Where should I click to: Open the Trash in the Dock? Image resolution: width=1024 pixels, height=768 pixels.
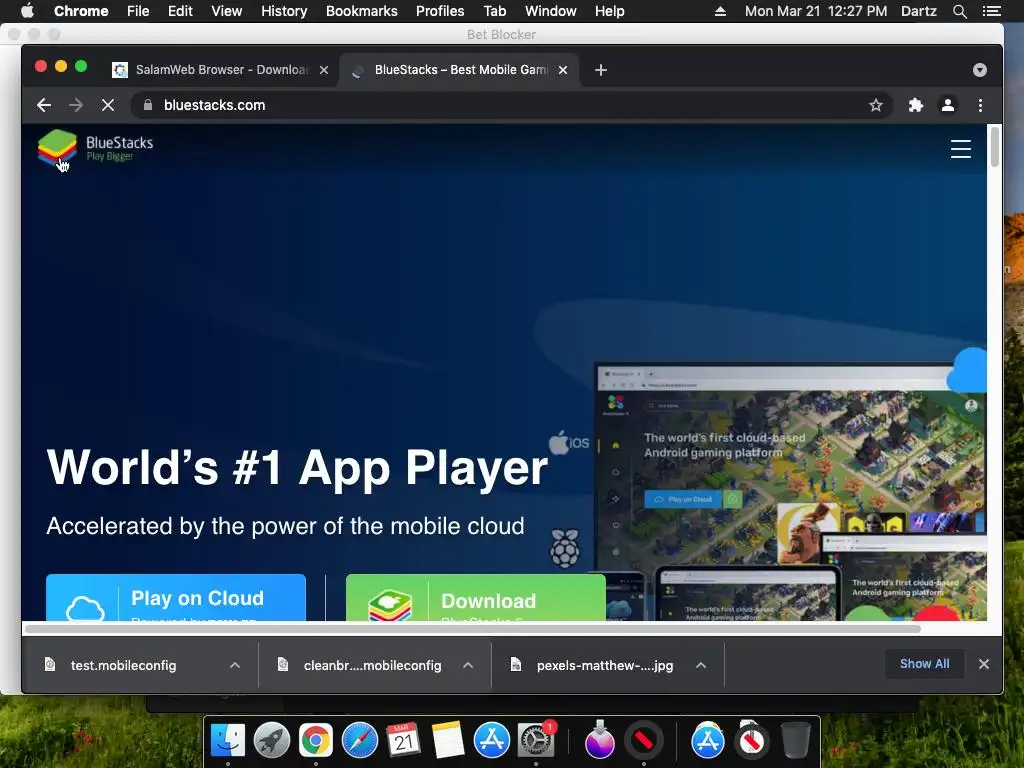tap(795, 741)
